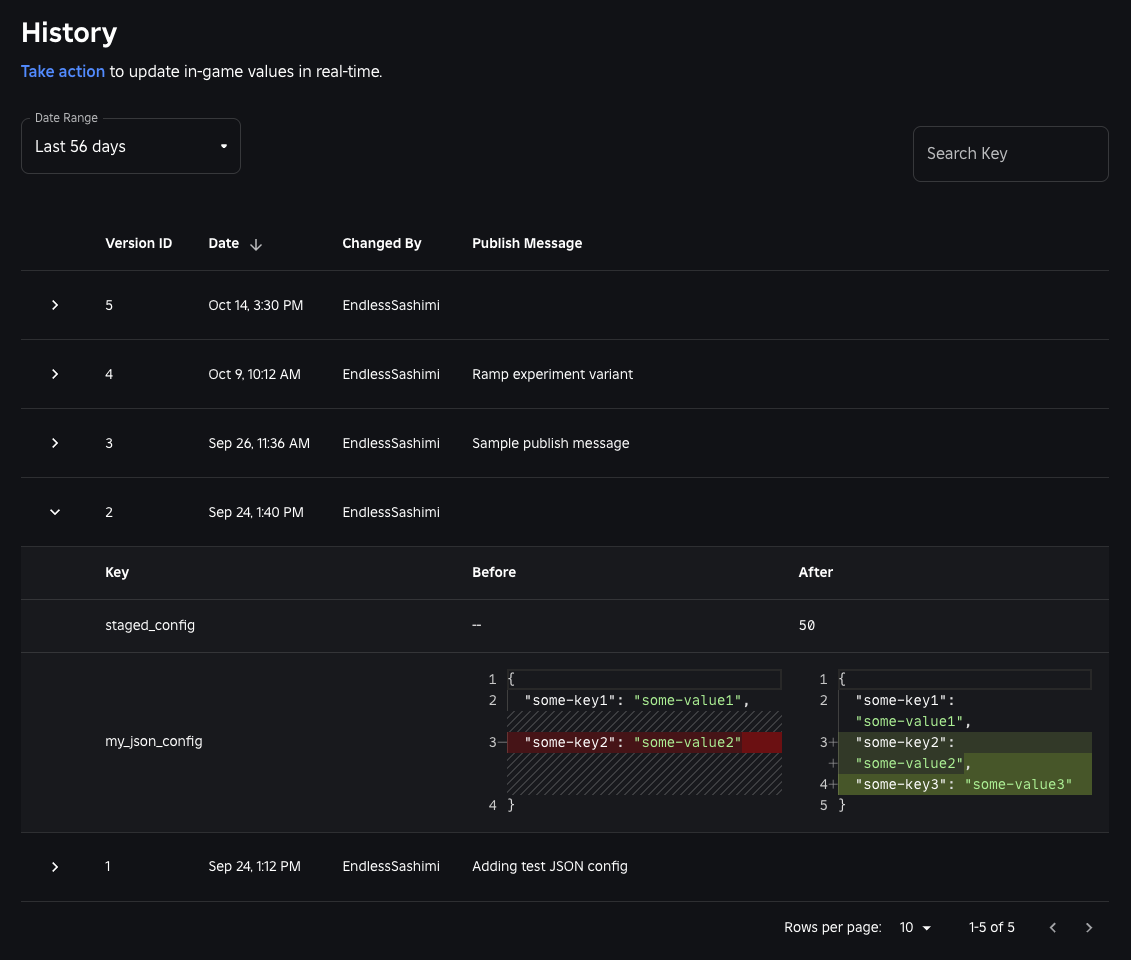Select 'Adding test JSON config' message
Viewport: 1131px width, 960px height.
coord(550,866)
